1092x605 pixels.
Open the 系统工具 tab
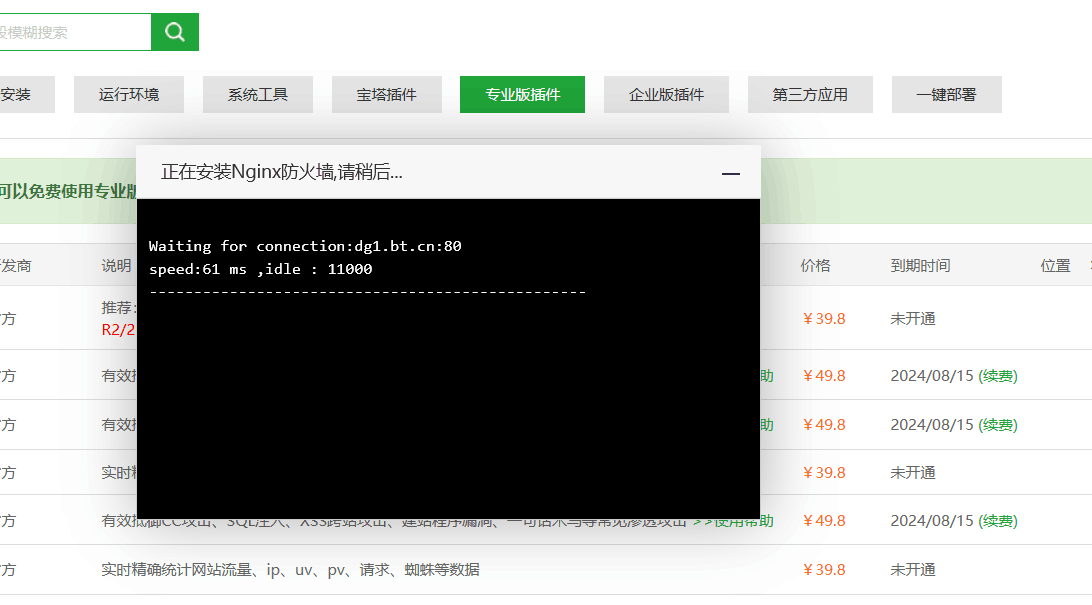pyautogui.click(x=258, y=95)
